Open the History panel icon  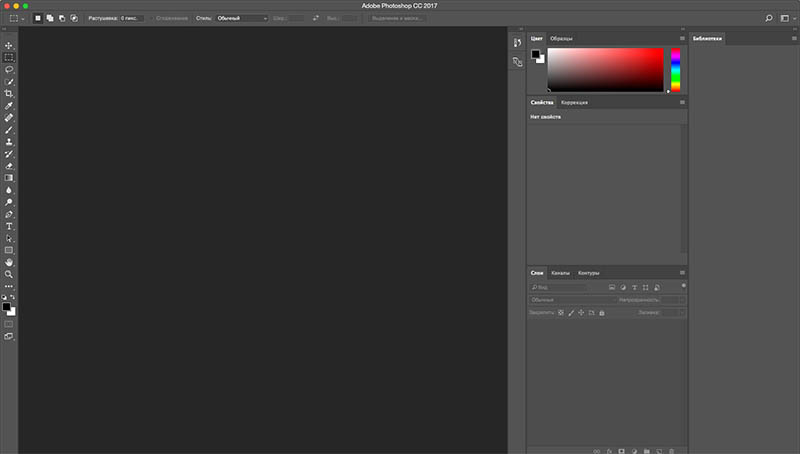point(517,43)
